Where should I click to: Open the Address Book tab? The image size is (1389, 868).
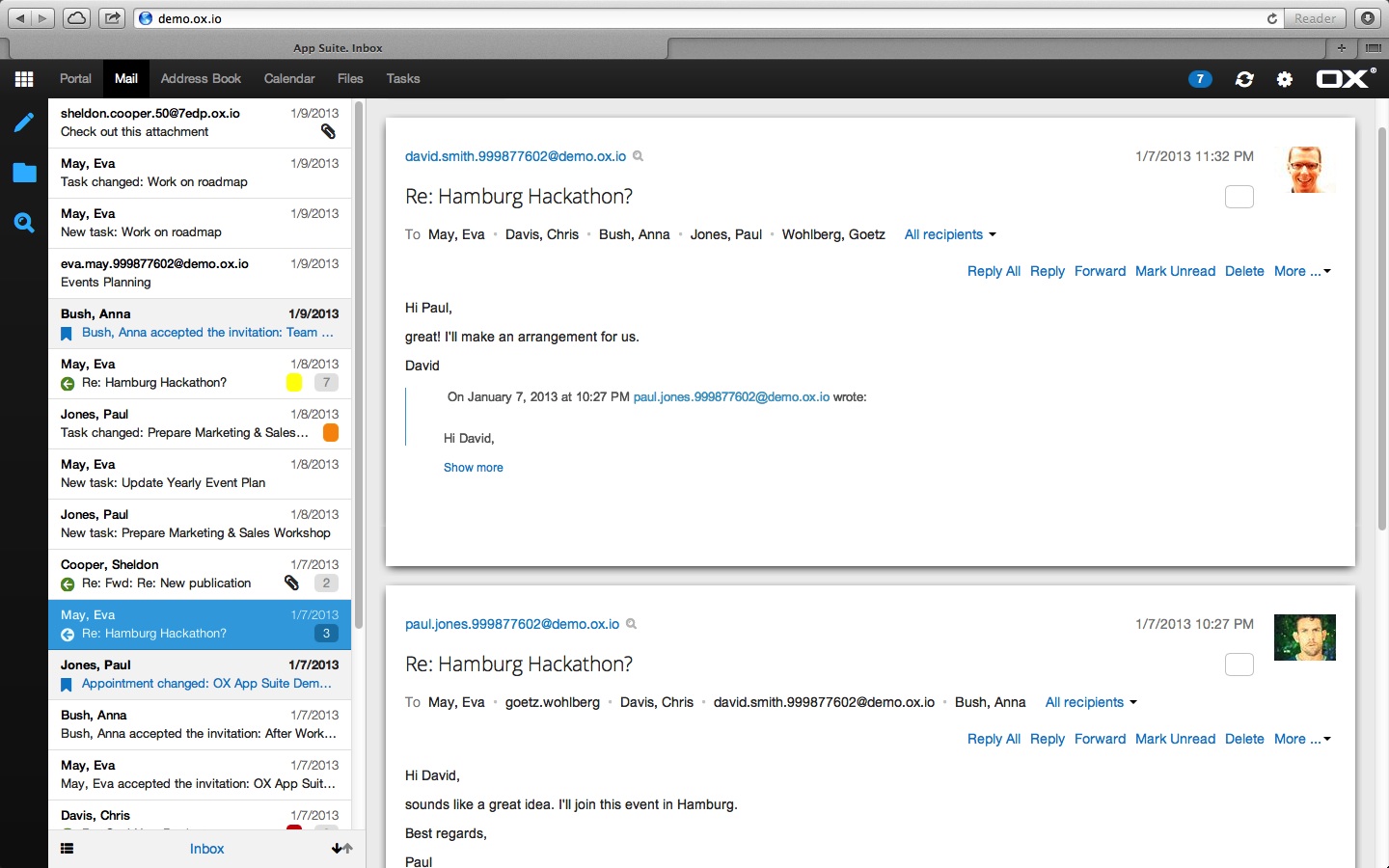pos(201,79)
